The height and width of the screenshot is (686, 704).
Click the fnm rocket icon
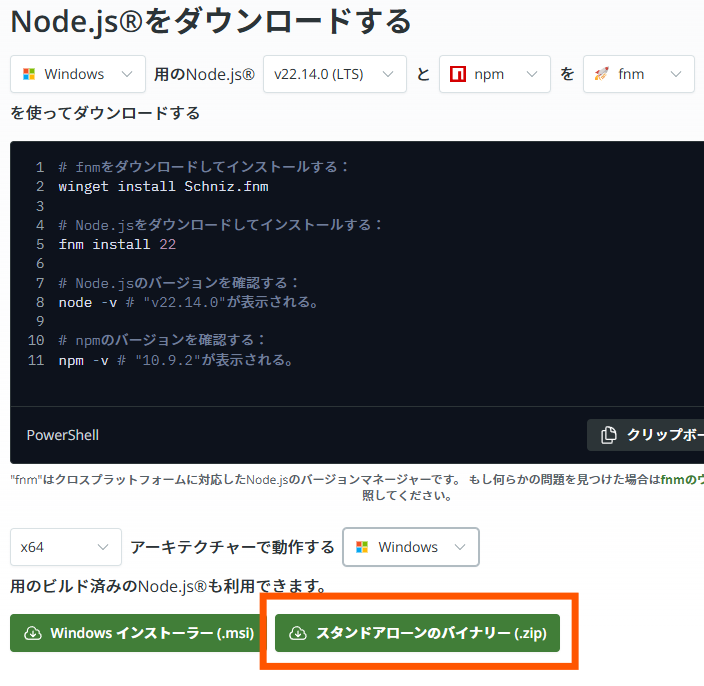pyautogui.click(x=602, y=74)
